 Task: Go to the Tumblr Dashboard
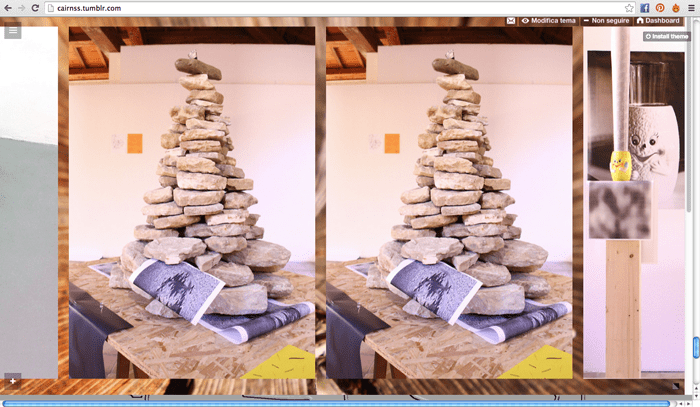click(658, 21)
